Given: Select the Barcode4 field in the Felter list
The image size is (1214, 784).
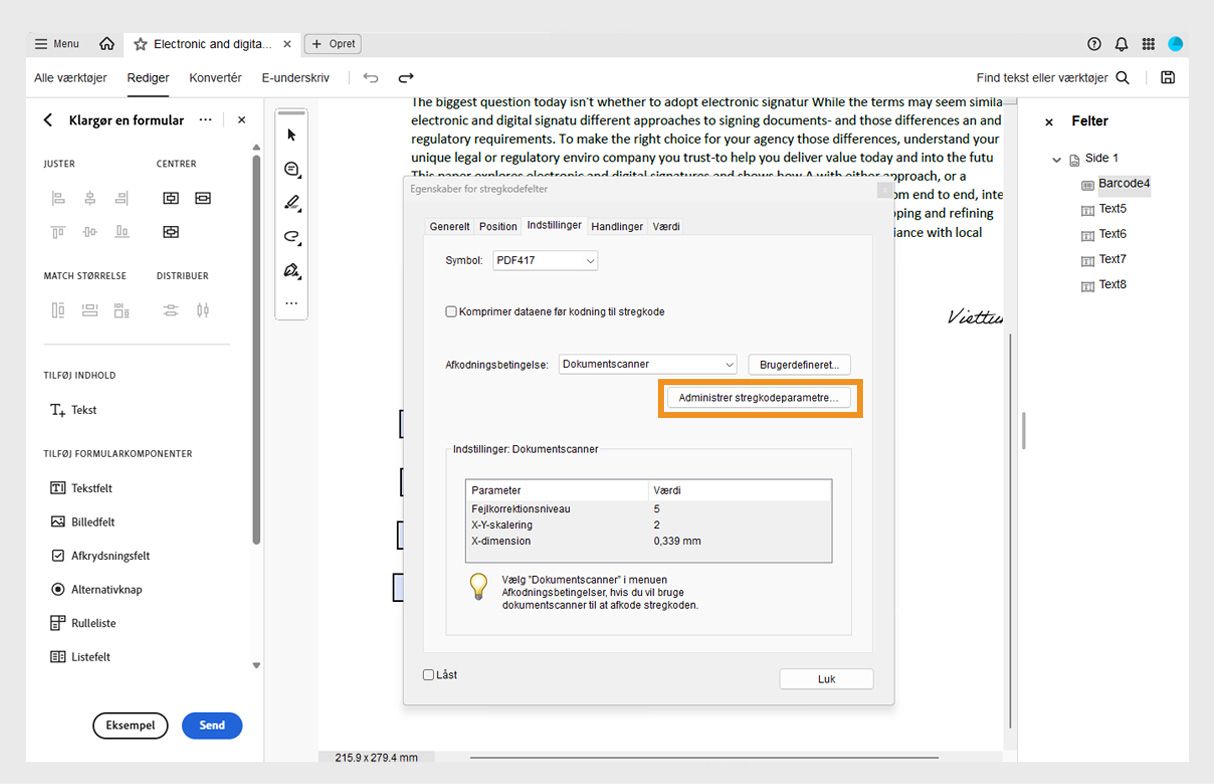Looking at the screenshot, I should point(1122,184).
